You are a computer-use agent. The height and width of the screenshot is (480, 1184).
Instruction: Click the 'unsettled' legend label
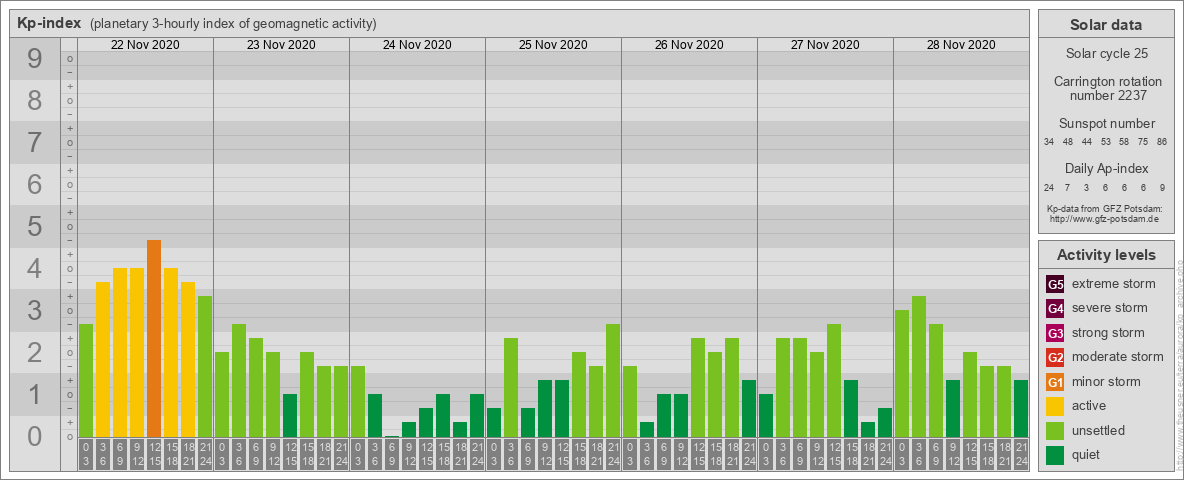pyautogui.click(x=1099, y=430)
